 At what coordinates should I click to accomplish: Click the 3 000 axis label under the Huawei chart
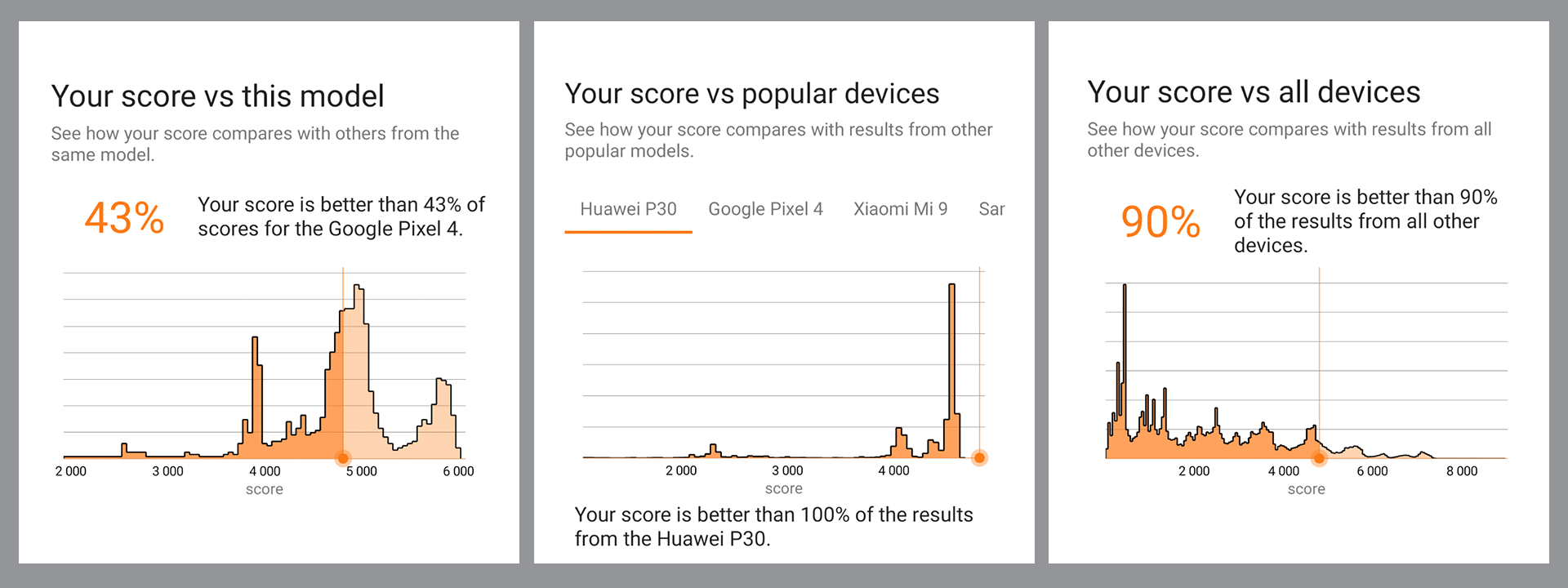pos(787,470)
